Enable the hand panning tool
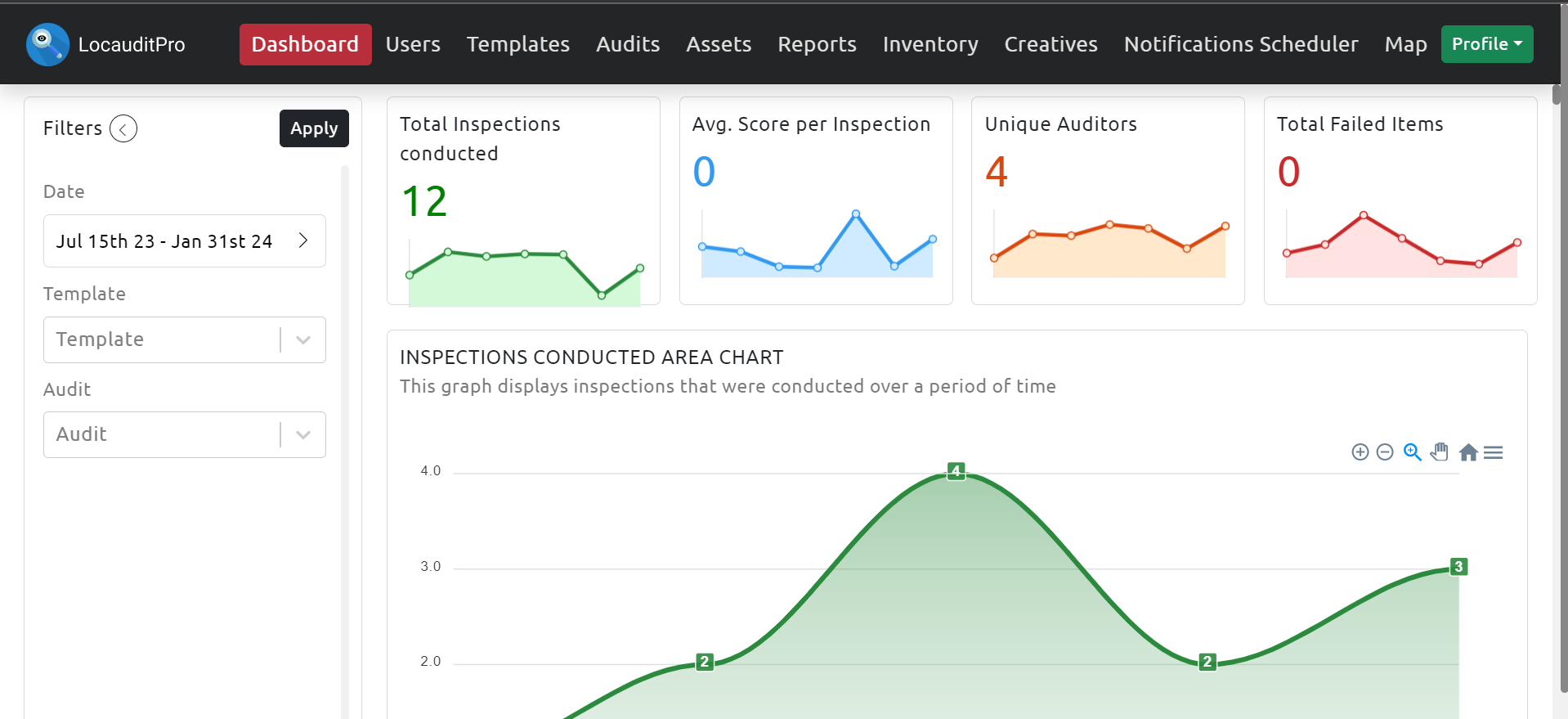This screenshot has width=1568, height=719. (x=1440, y=452)
